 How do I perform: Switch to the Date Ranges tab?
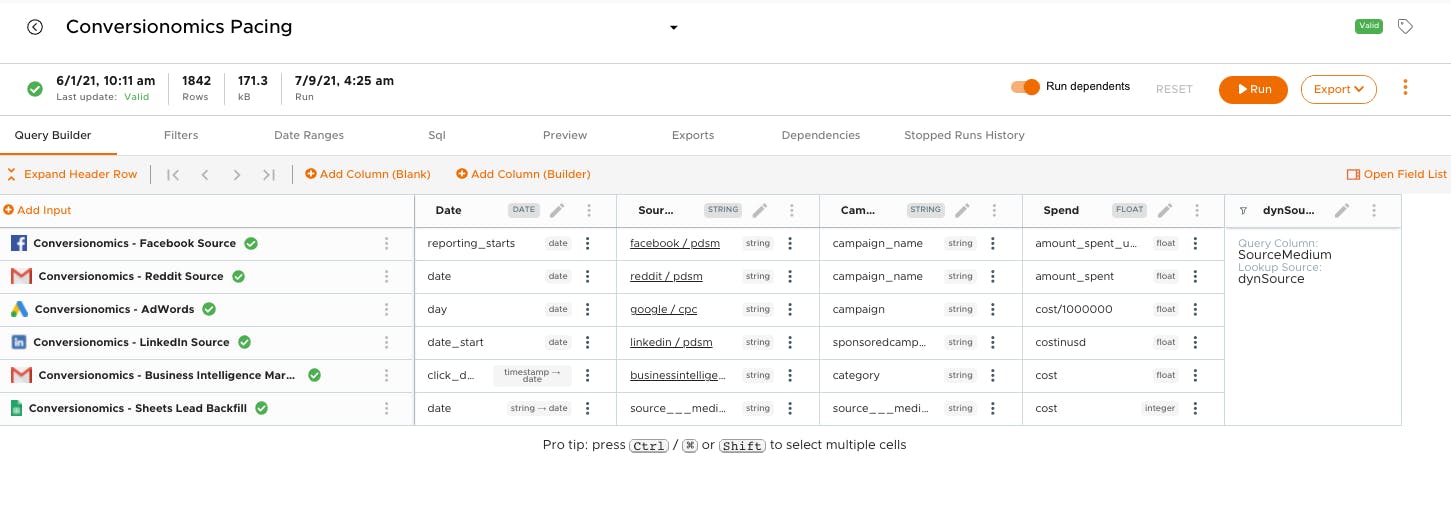click(309, 135)
